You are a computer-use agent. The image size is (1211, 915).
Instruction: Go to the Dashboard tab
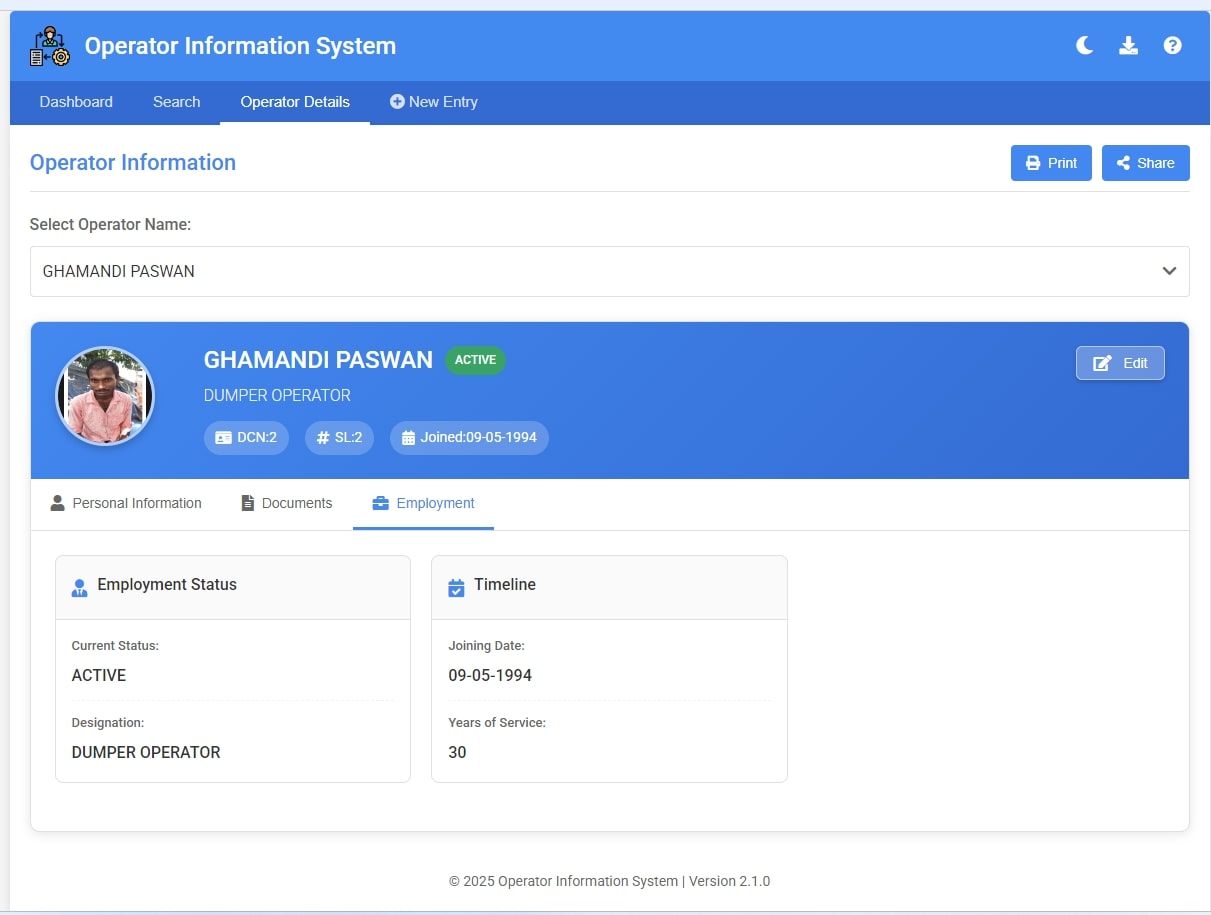pos(76,102)
